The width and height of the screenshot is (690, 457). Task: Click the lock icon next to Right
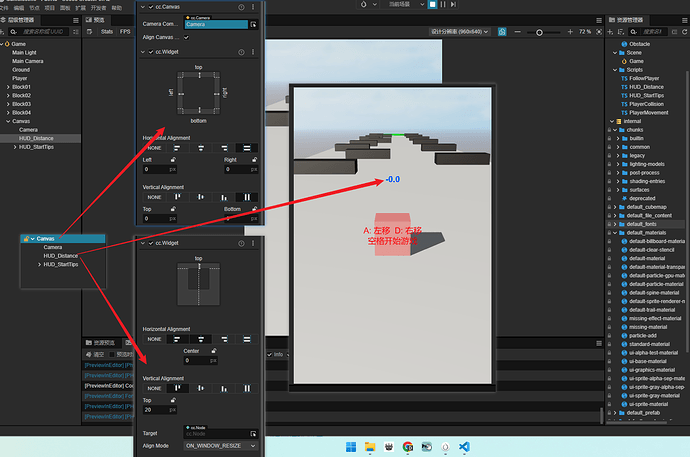tap(254, 160)
